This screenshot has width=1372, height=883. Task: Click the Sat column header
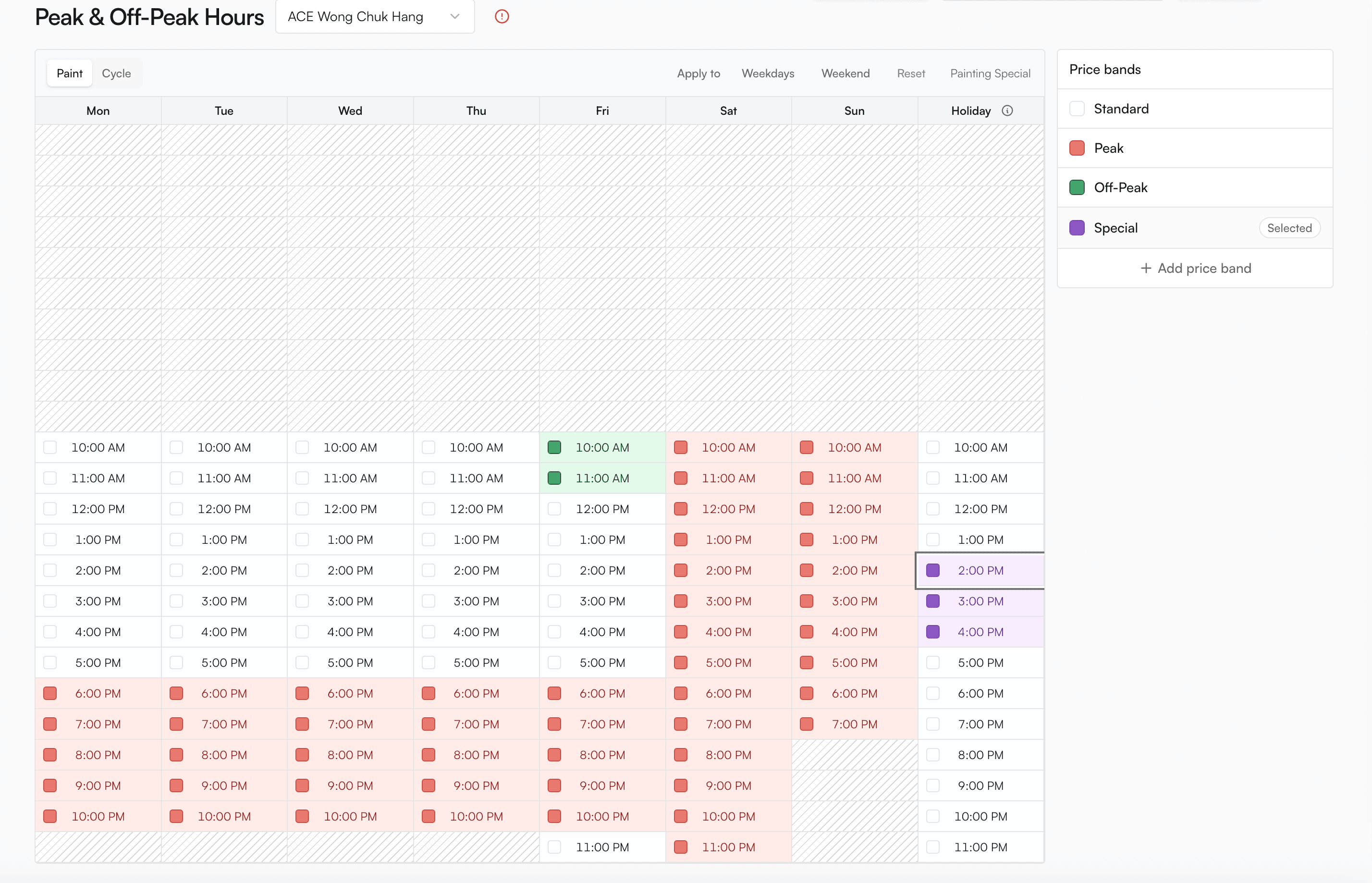tap(729, 110)
